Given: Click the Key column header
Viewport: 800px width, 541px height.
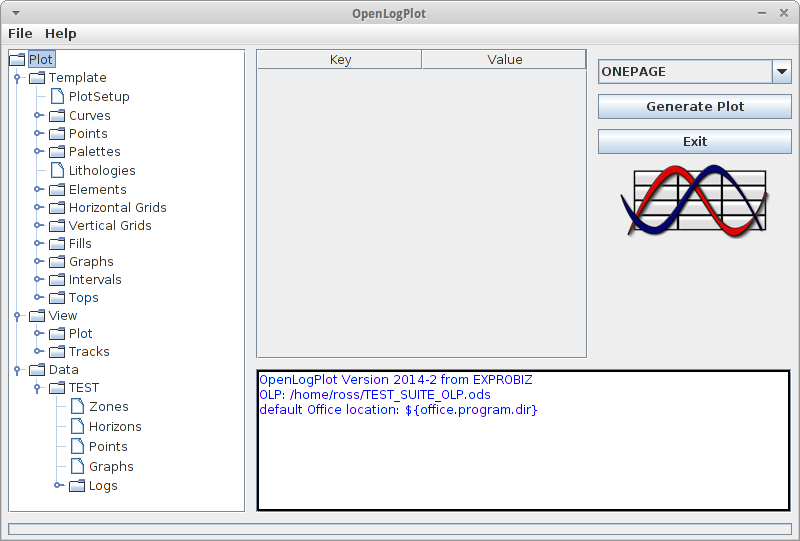Looking at the screenshot, I should coord(340,60).
